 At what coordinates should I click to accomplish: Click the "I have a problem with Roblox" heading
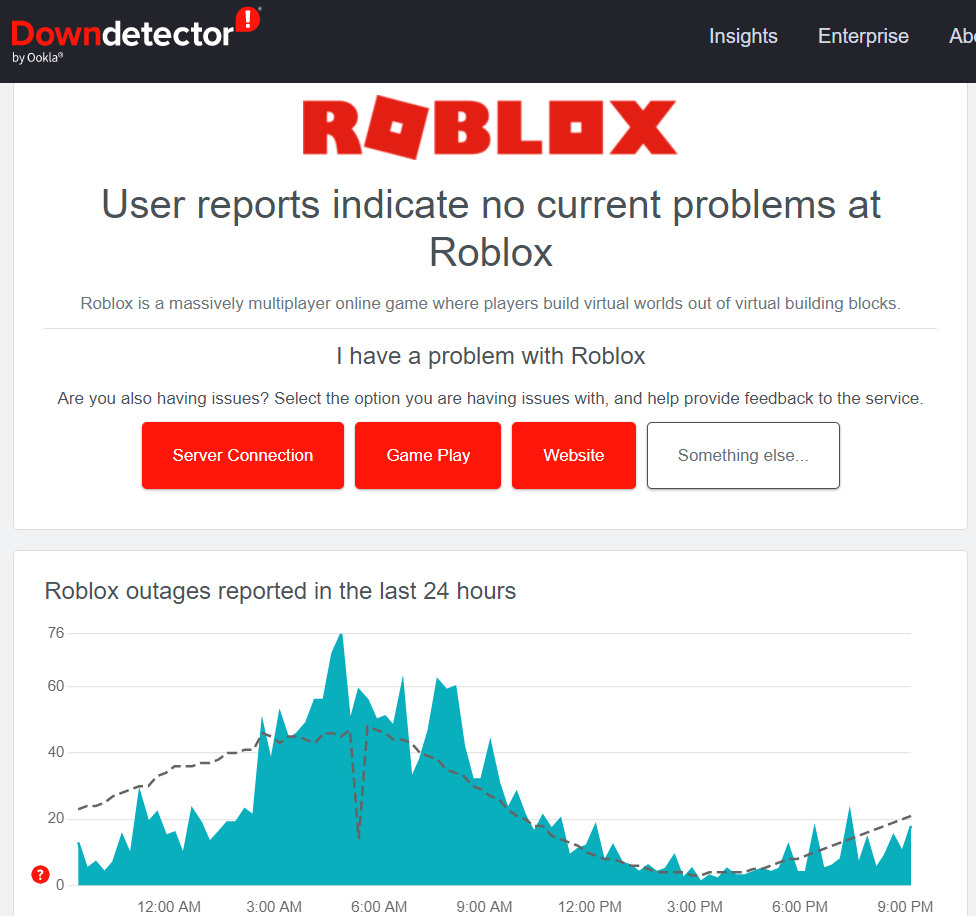tap(490, 356)
